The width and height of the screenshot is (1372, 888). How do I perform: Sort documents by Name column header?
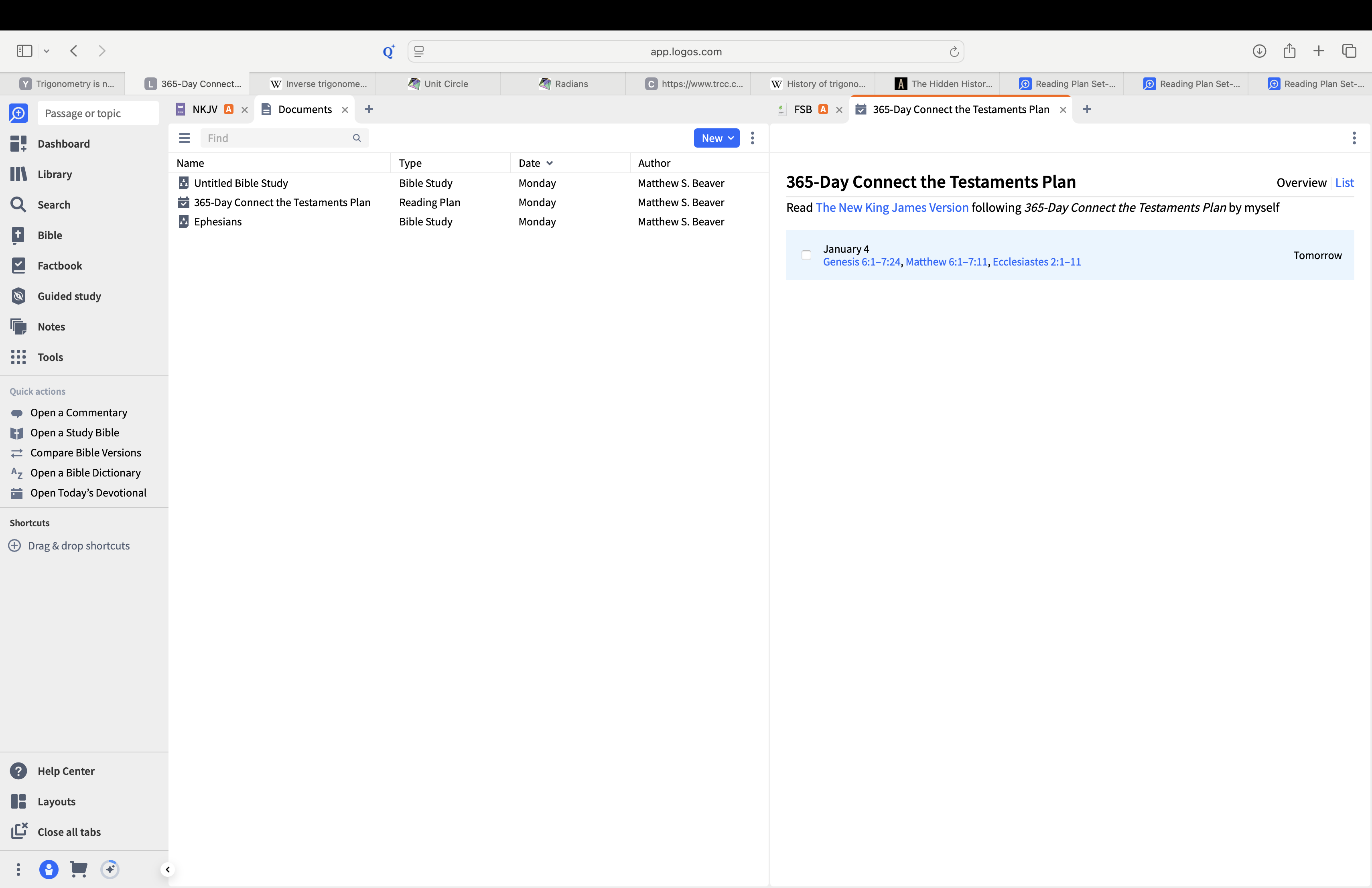point(190,163)
